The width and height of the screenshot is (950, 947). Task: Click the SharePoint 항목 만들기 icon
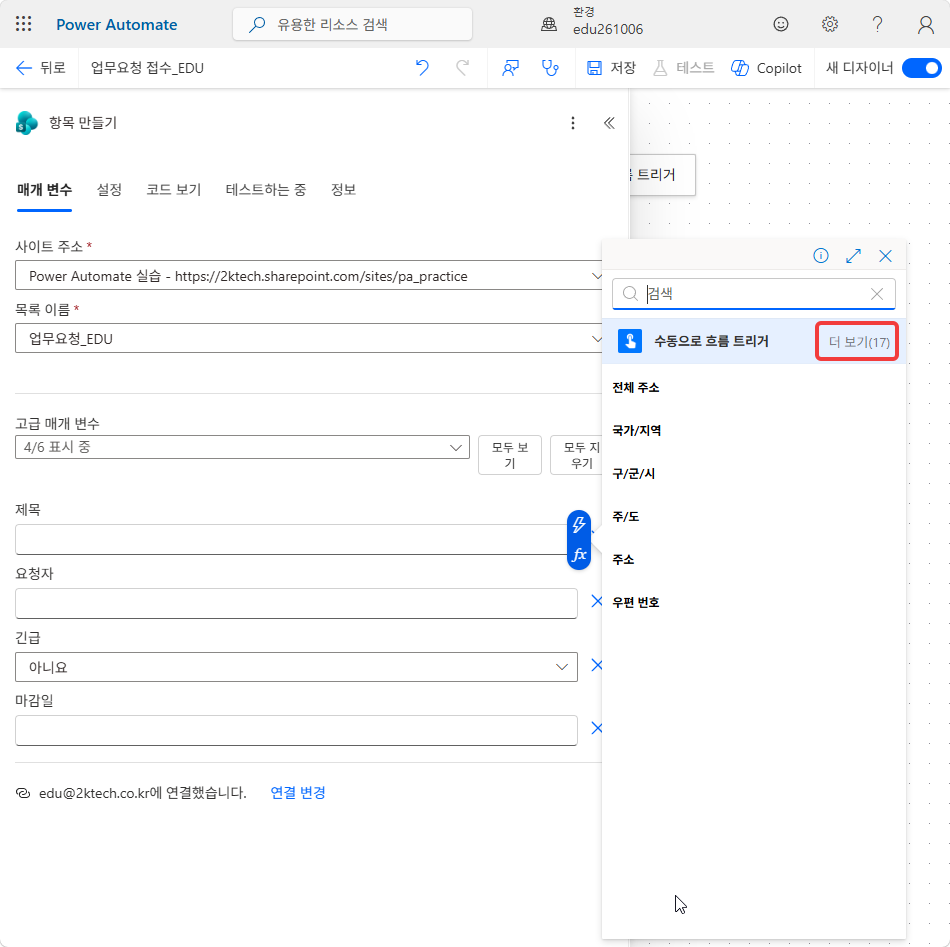point(26,123)
